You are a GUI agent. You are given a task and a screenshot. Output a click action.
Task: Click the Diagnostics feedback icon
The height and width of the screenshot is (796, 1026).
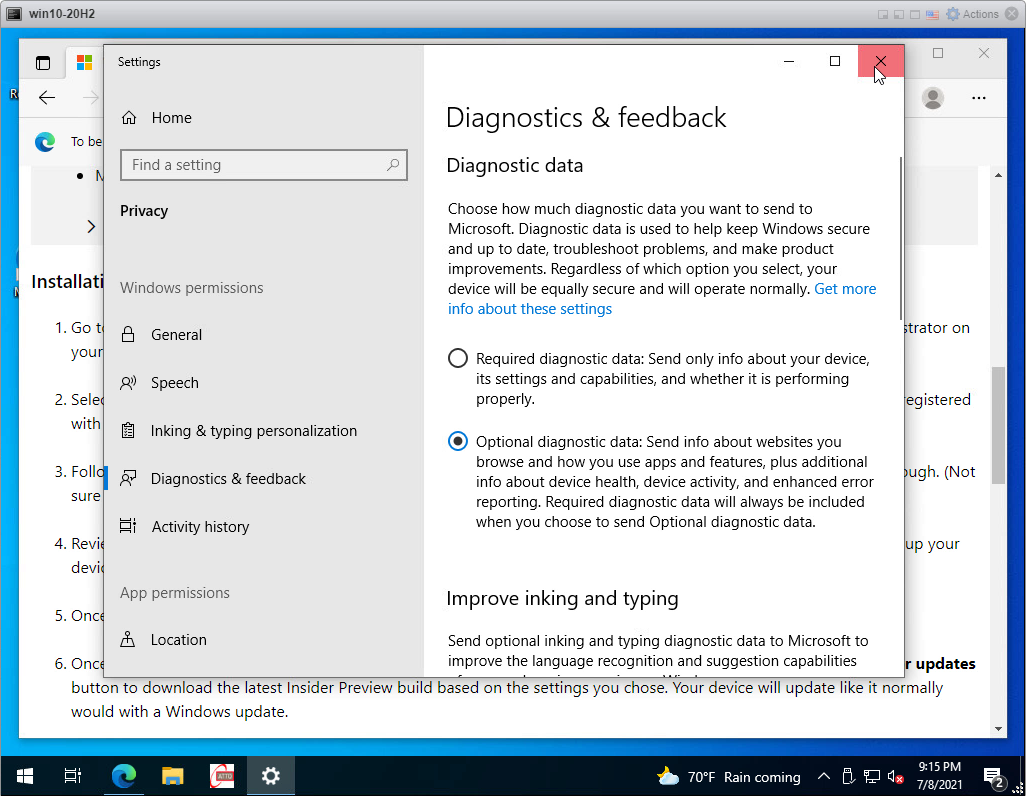coord(128,479)
